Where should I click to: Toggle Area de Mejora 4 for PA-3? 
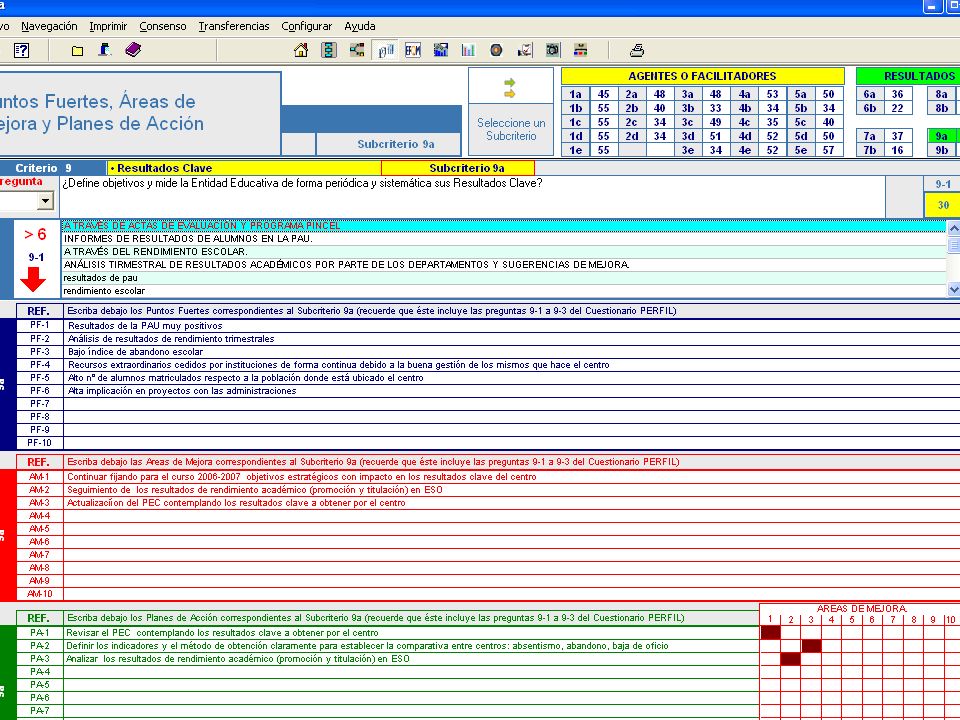(831, 659)
